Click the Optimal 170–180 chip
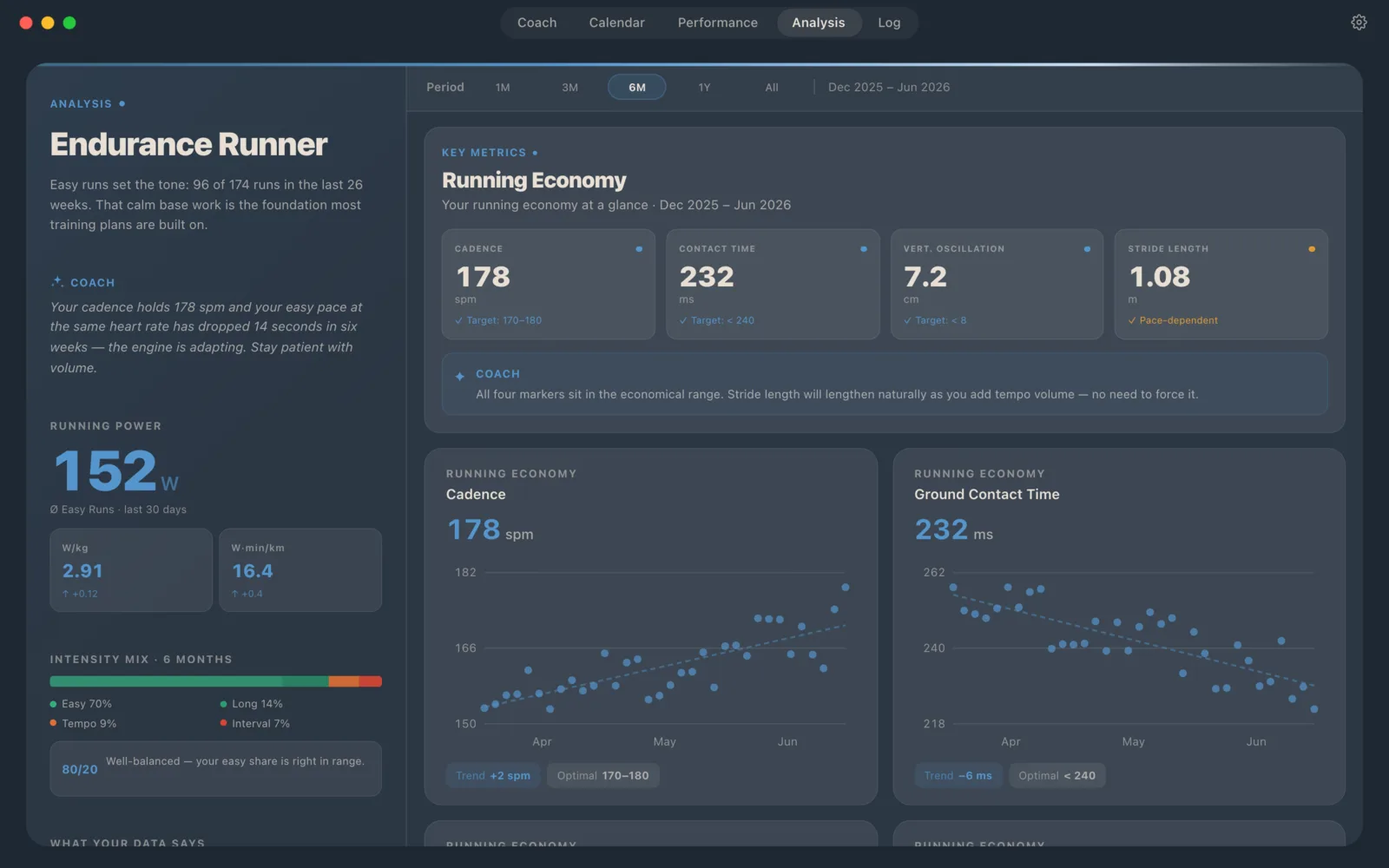The height and width of the screenshot is (868, 1389). pos(602,775)
